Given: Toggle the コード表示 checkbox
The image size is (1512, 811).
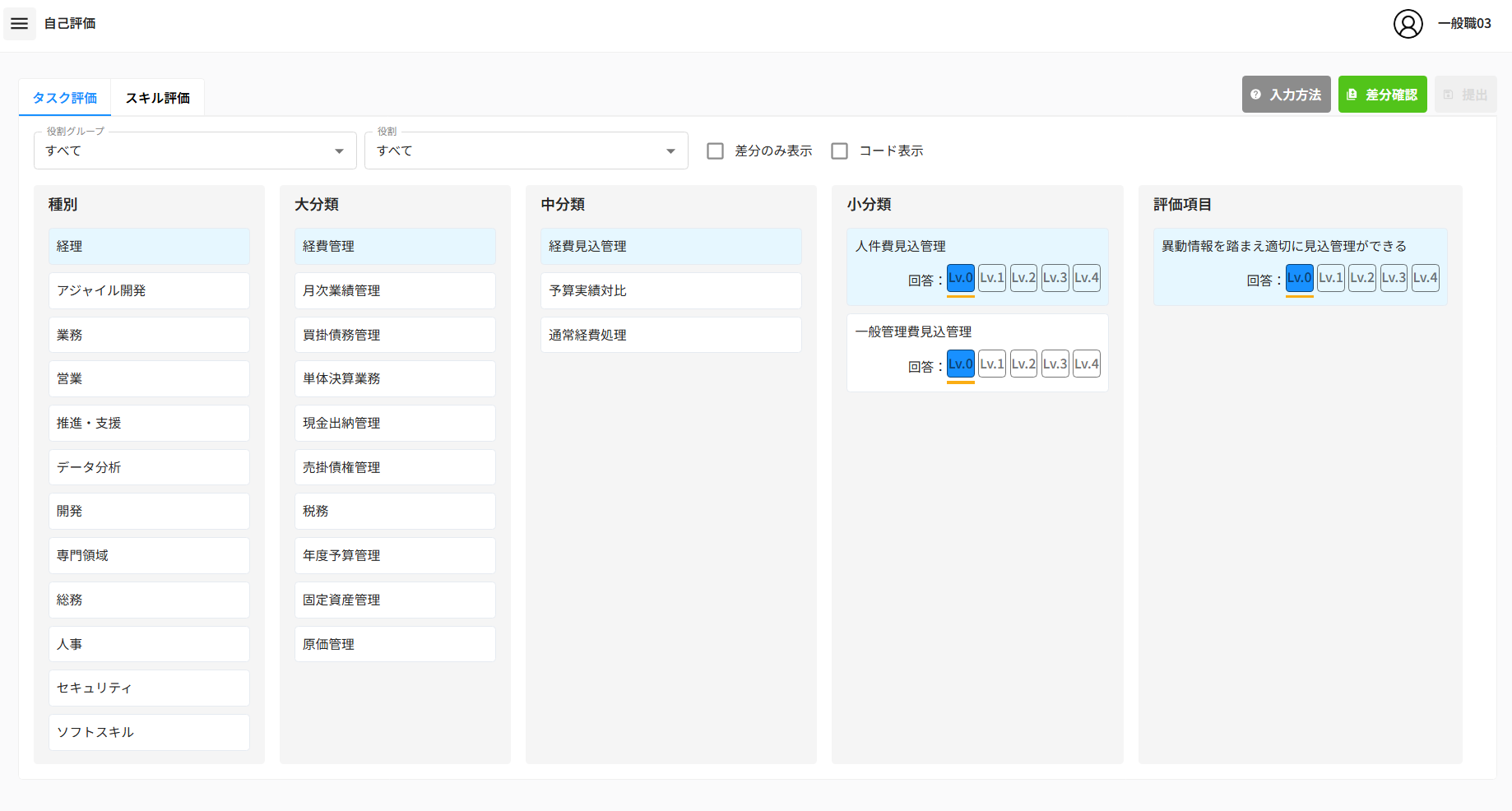Looking at the screenshot, I should click(839, 151).
